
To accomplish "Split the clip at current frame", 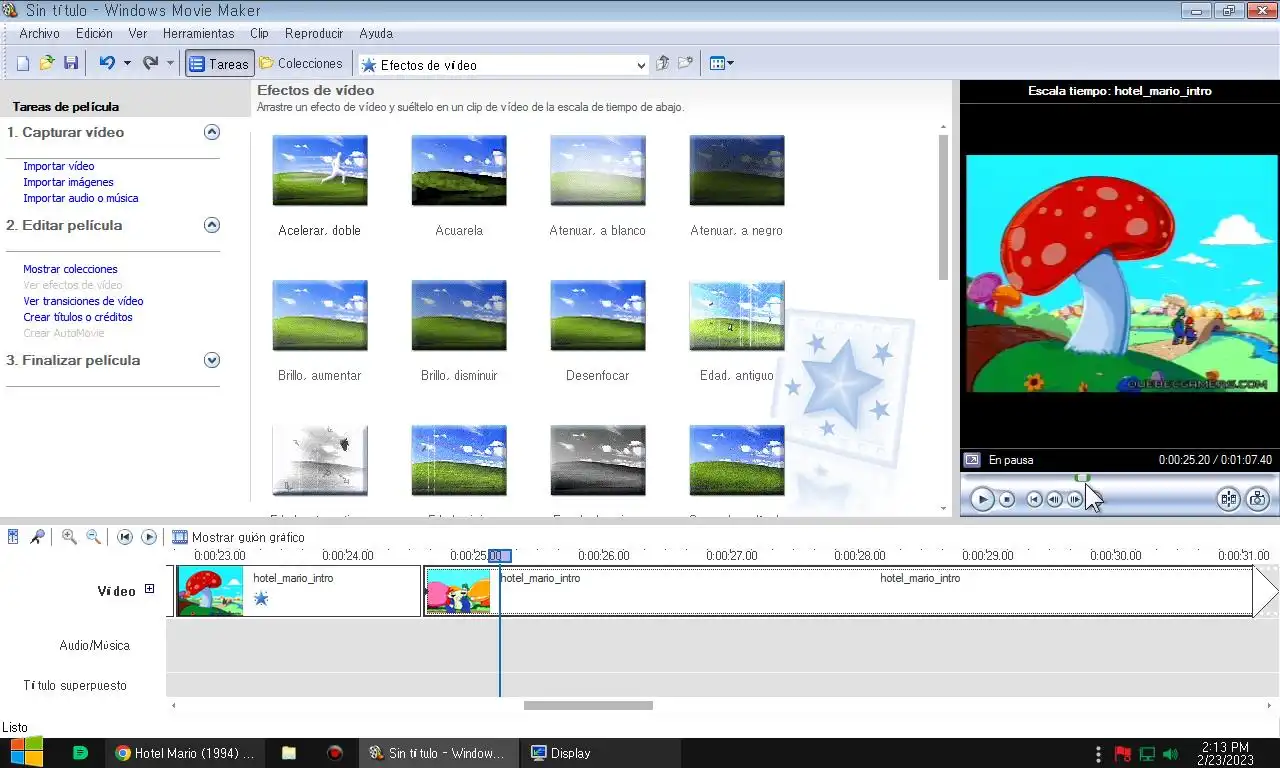I will 1229,499.
